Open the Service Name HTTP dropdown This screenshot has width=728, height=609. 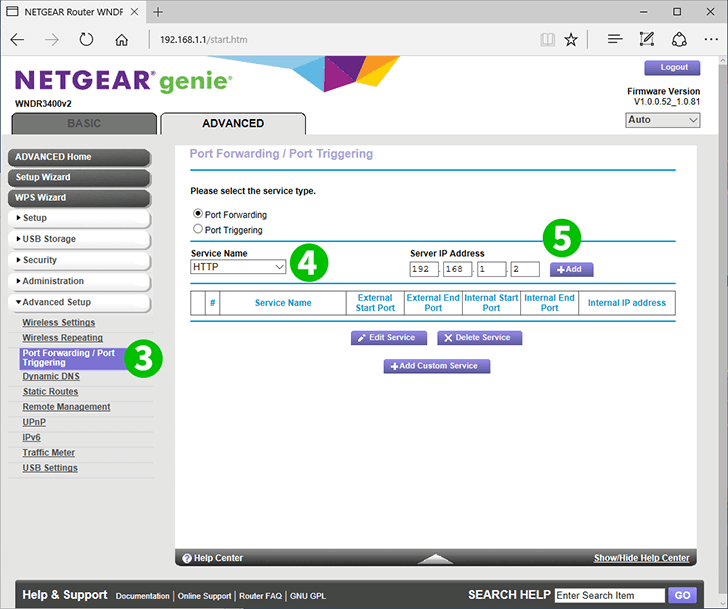[238, 267]
